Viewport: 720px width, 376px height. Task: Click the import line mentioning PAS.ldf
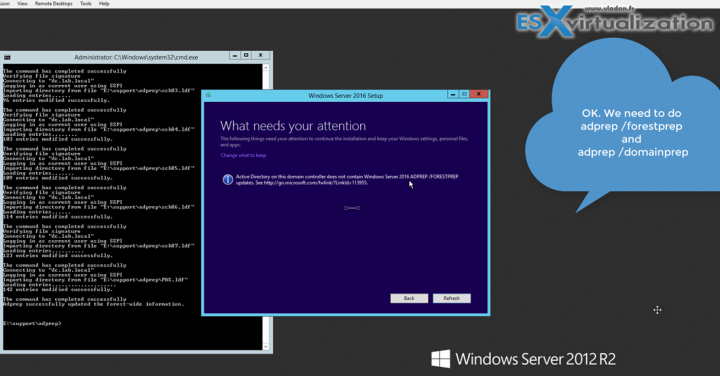(x=96, y=280)
